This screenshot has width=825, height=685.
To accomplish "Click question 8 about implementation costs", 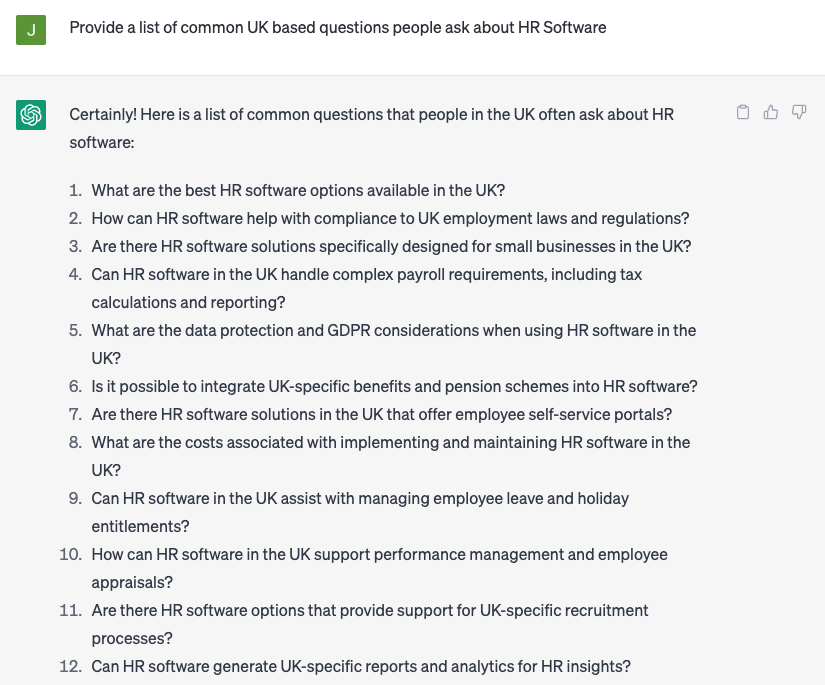I will (391, 456).
